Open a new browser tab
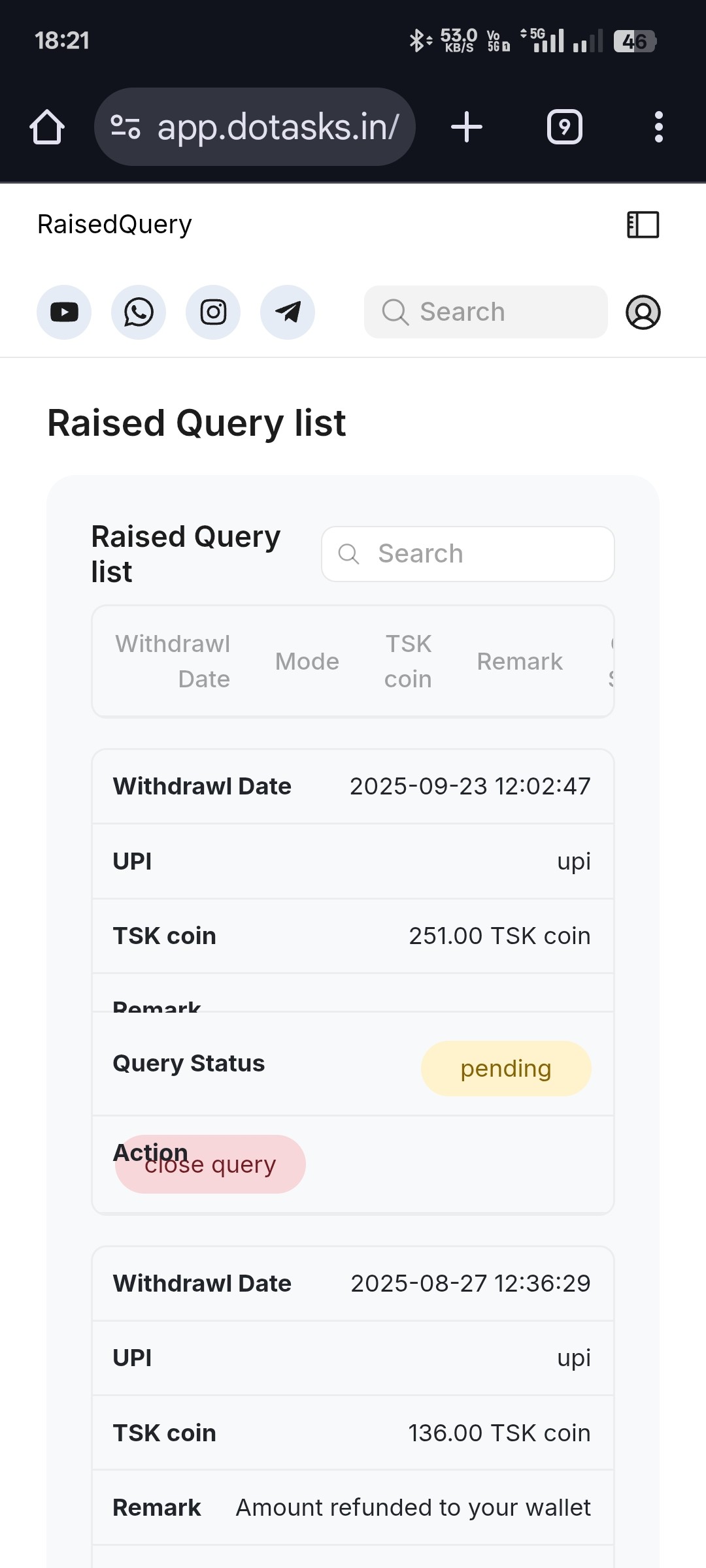 point(467,127)
